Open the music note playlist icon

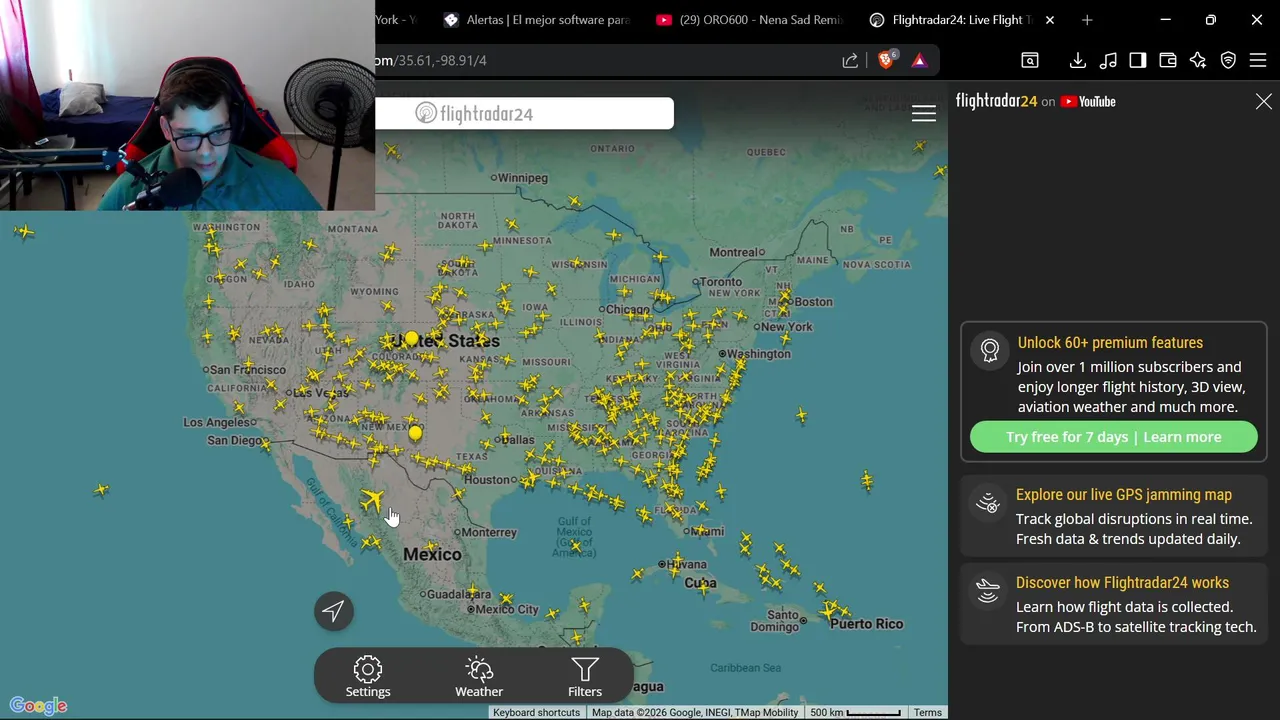(1108, 60)
